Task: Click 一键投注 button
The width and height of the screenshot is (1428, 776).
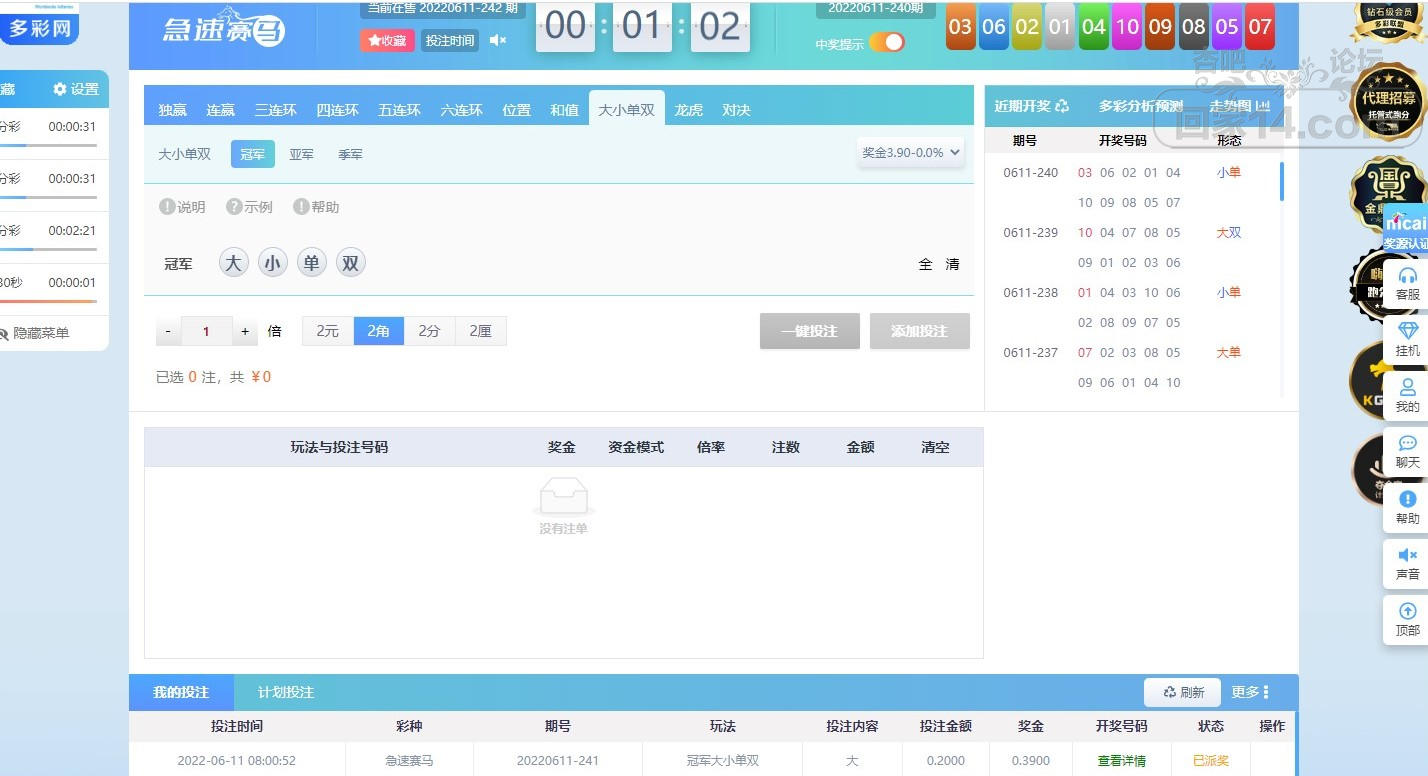Action: tap(809, 331)
